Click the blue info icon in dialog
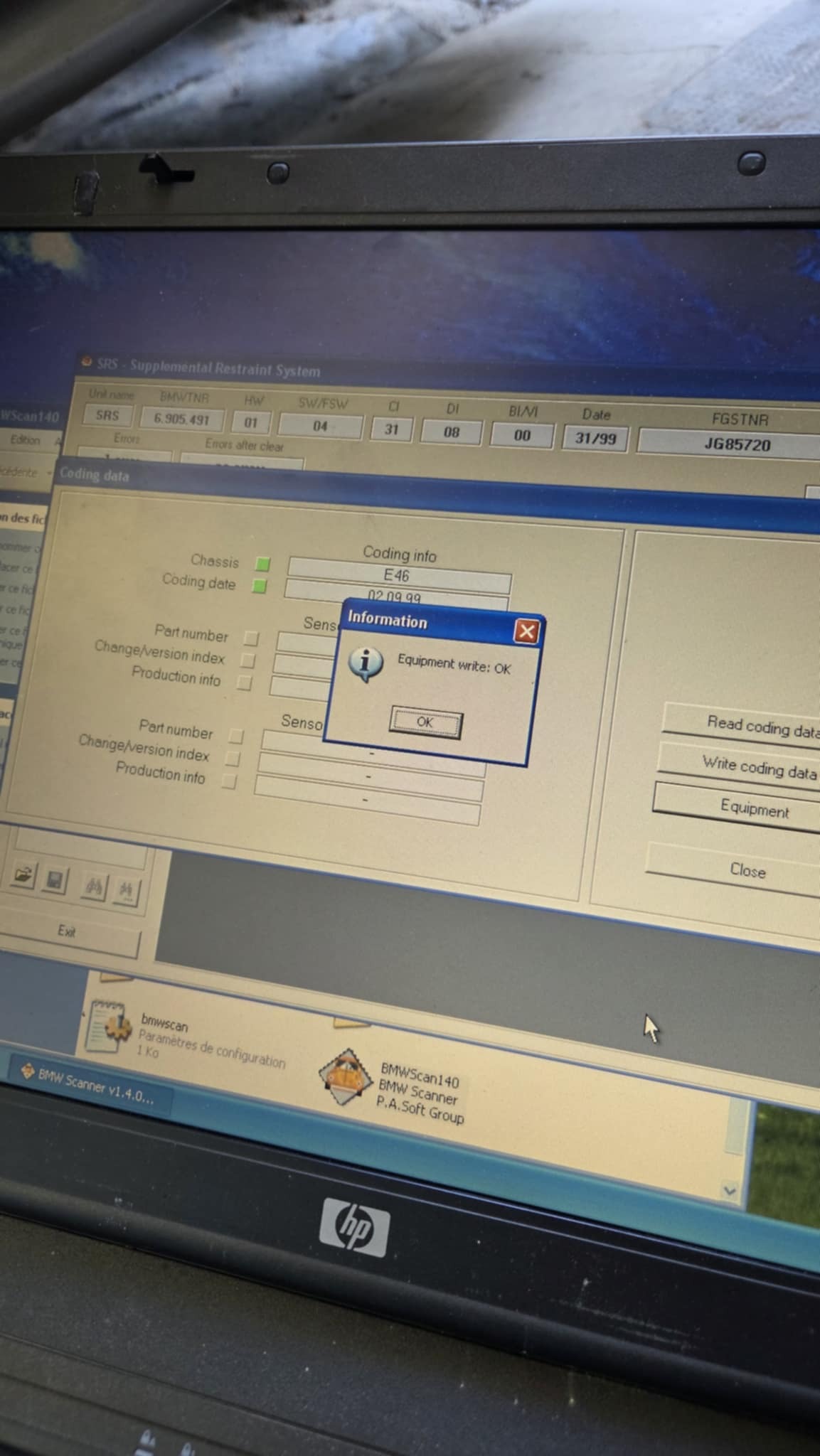Viewport: 820px width, 1456px height. point(366,663)
